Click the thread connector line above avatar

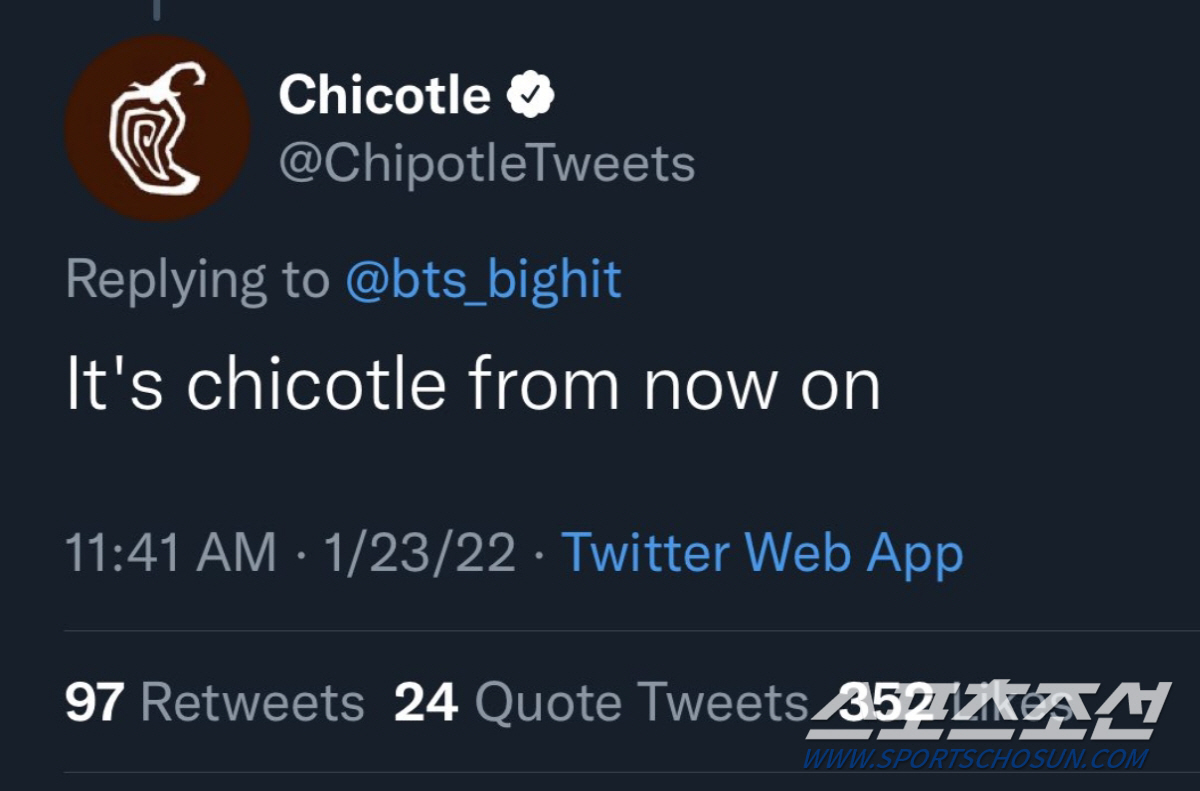pos(156,10)
